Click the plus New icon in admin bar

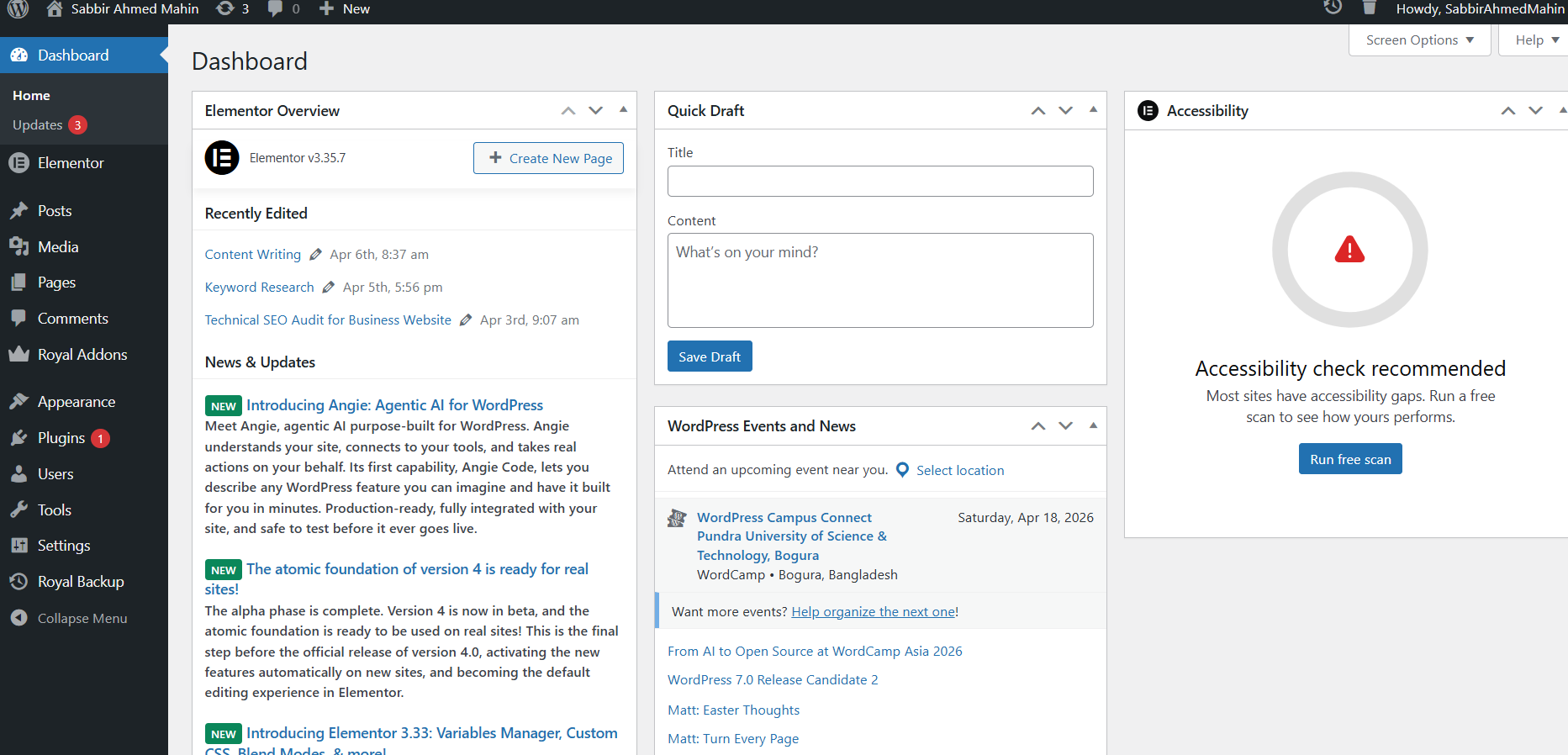[326, 8]
